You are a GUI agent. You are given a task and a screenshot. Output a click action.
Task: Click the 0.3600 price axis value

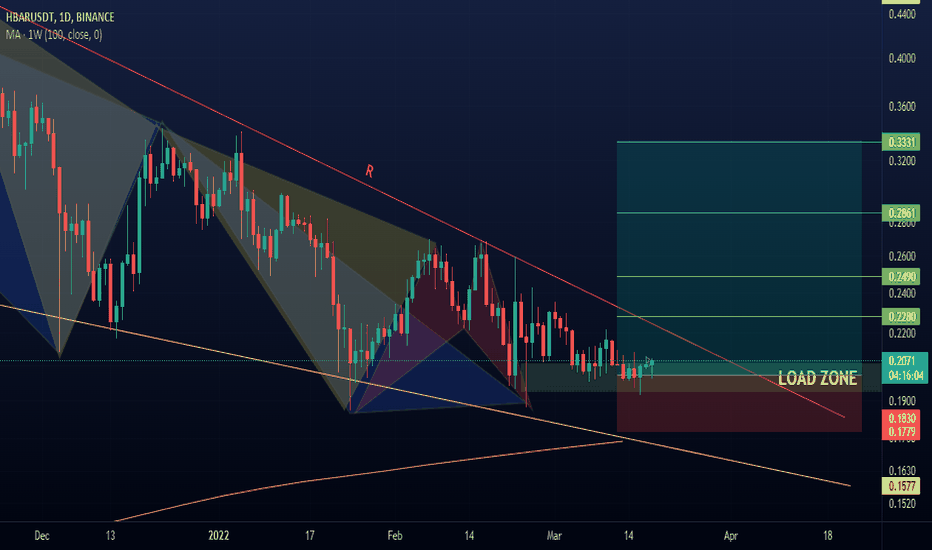click(x=902, y=107)
